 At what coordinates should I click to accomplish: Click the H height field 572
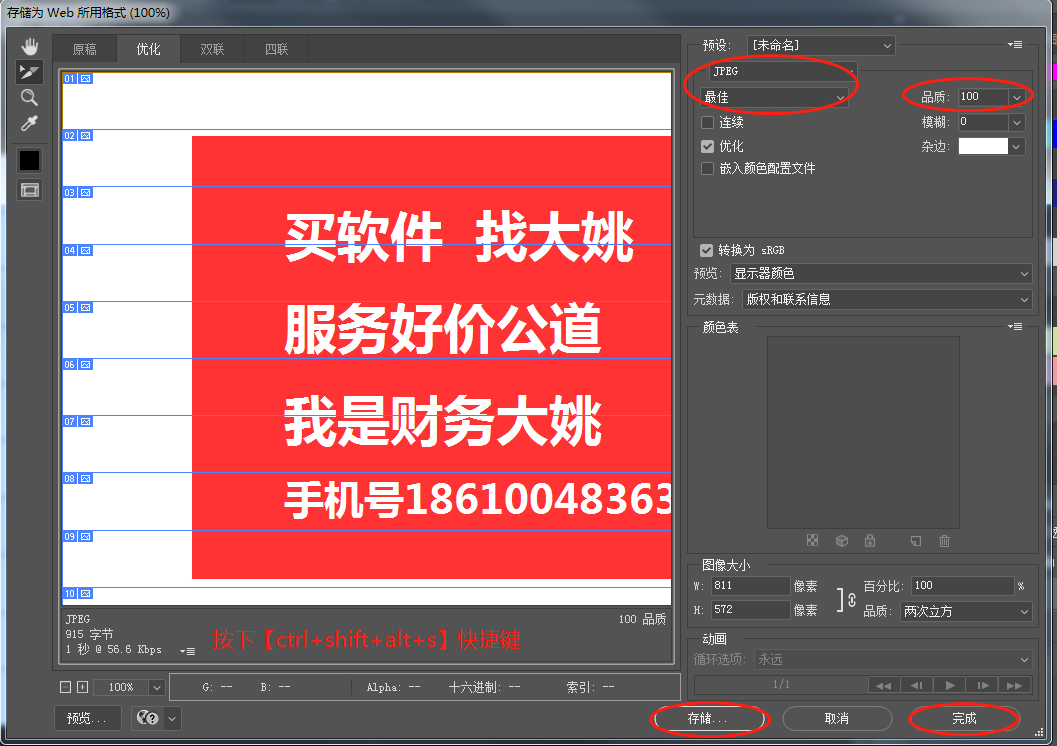(x=750, y=609)
